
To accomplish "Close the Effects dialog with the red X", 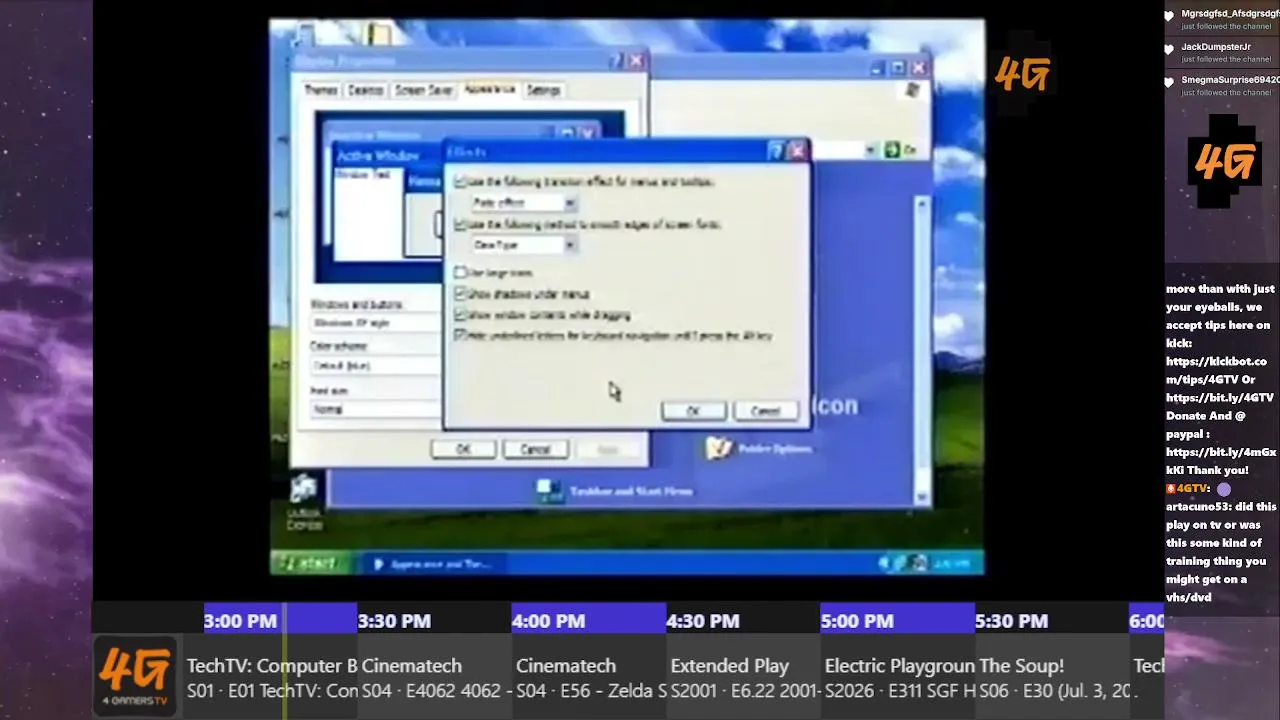I will (797, 151).
